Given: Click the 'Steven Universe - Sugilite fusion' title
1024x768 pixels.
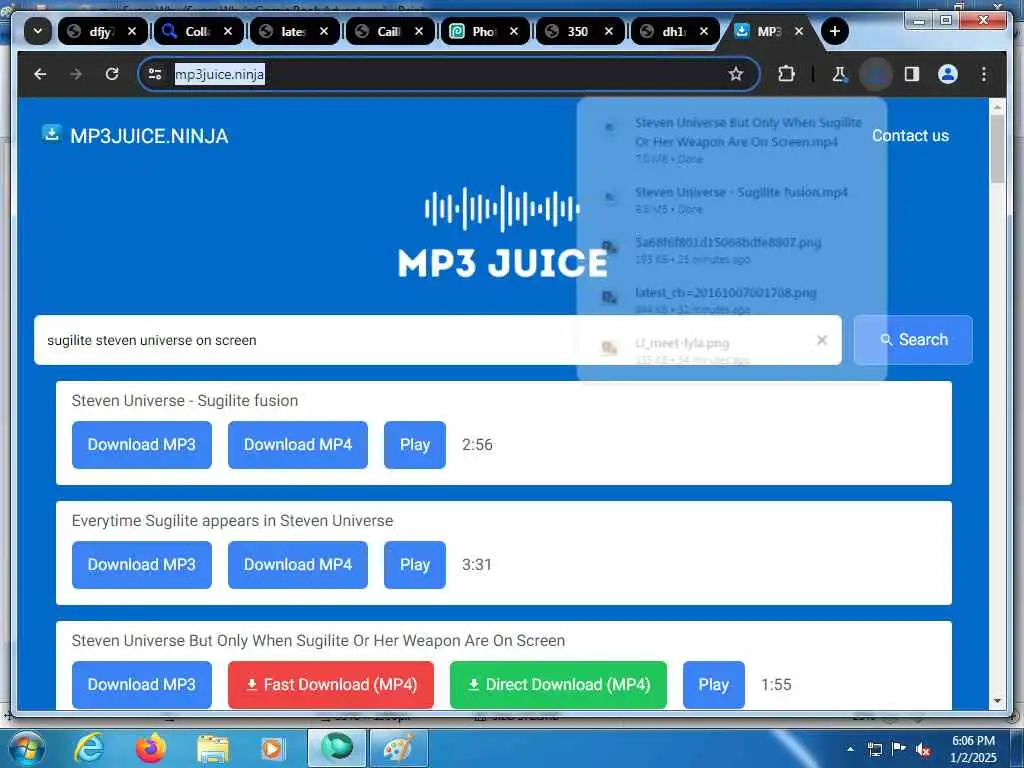Looking at the screenshot, I should point(185,400).
